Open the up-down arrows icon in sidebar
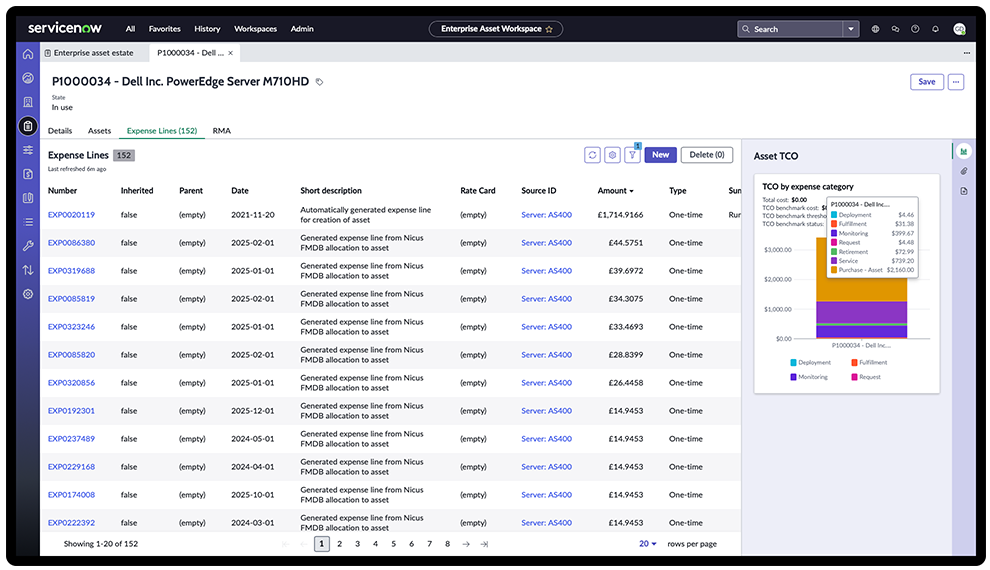Screen dimensions: 990x570 click(x=28, y=270)
